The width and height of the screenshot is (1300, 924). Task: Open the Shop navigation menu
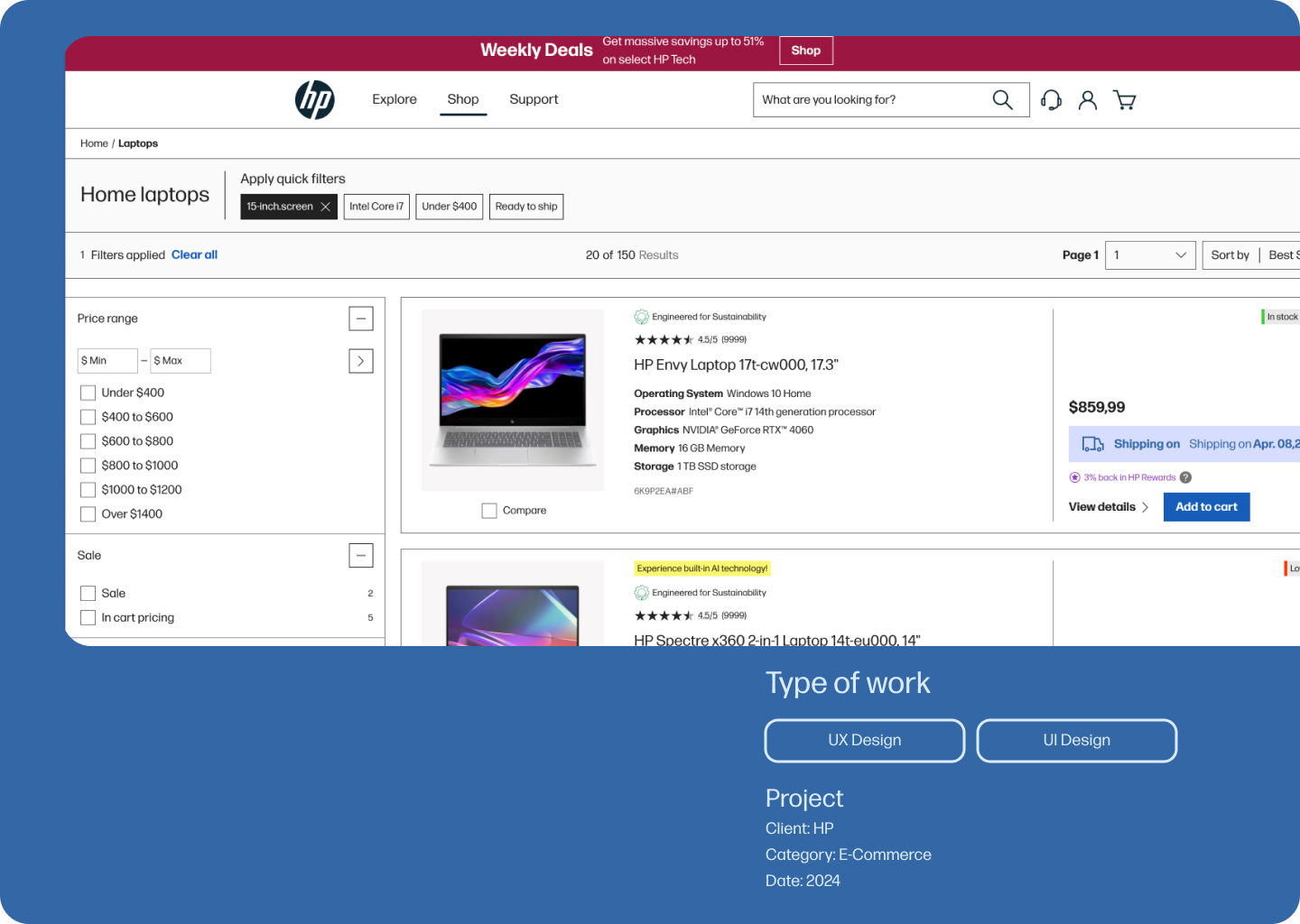tap(463, 99)
